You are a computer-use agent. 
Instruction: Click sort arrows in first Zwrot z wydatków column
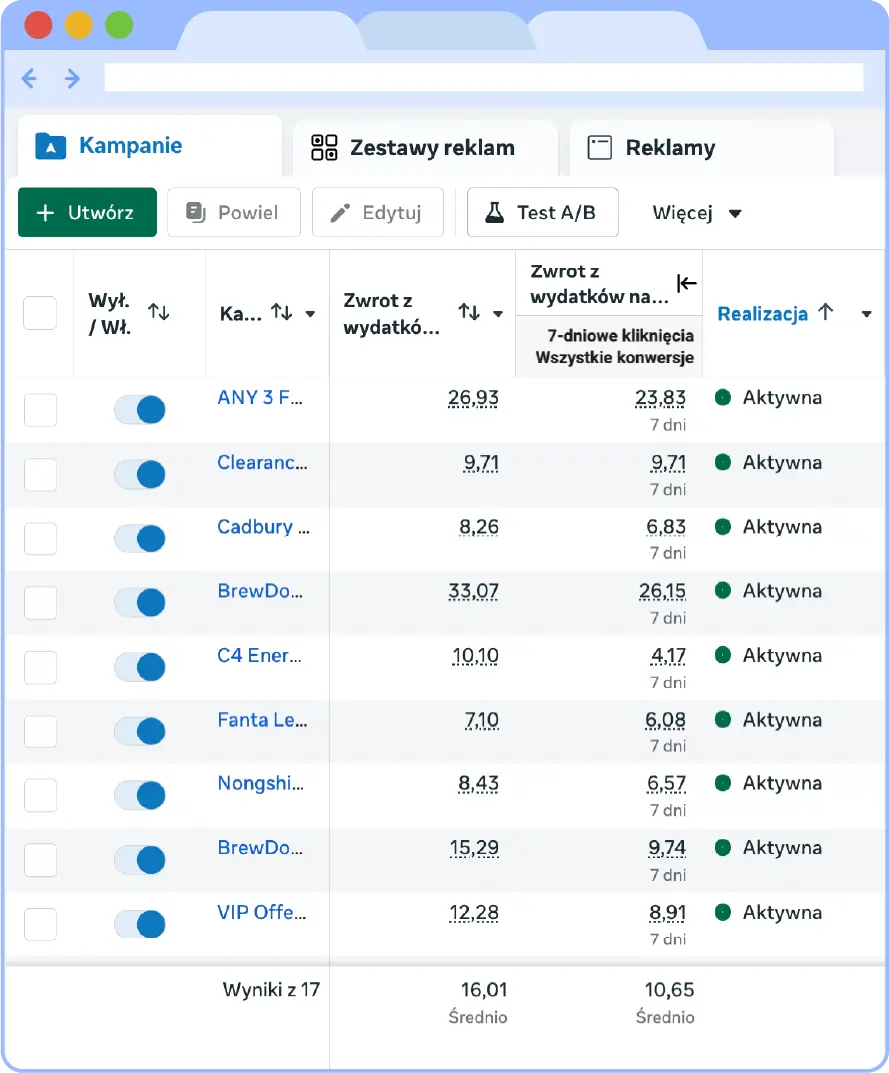click(x=469, y=313)
